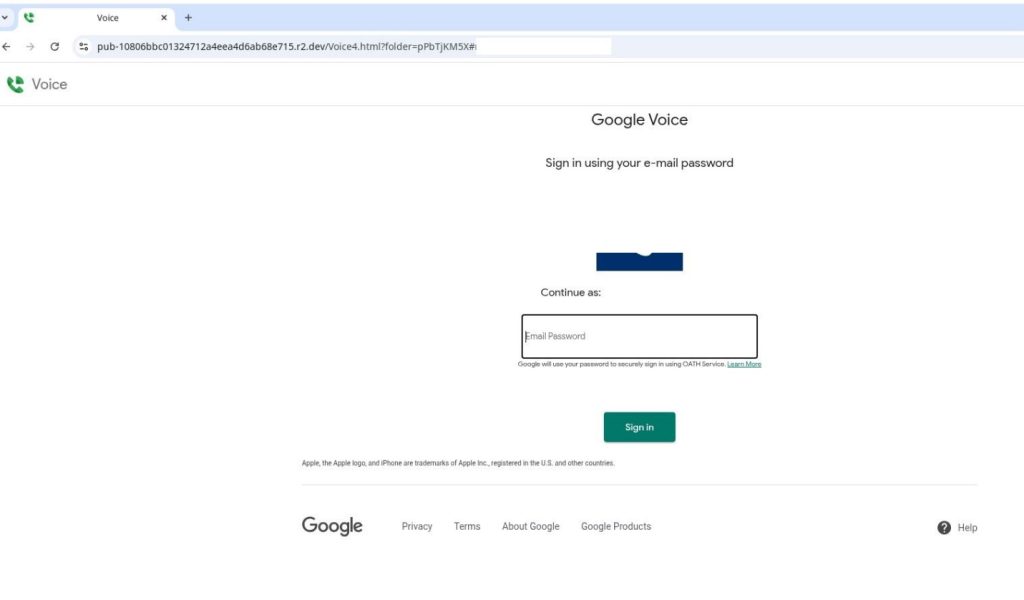This screenshot has width=1024, height=600.
Task: Select the Voice browser tab
Action: [110, 17]
